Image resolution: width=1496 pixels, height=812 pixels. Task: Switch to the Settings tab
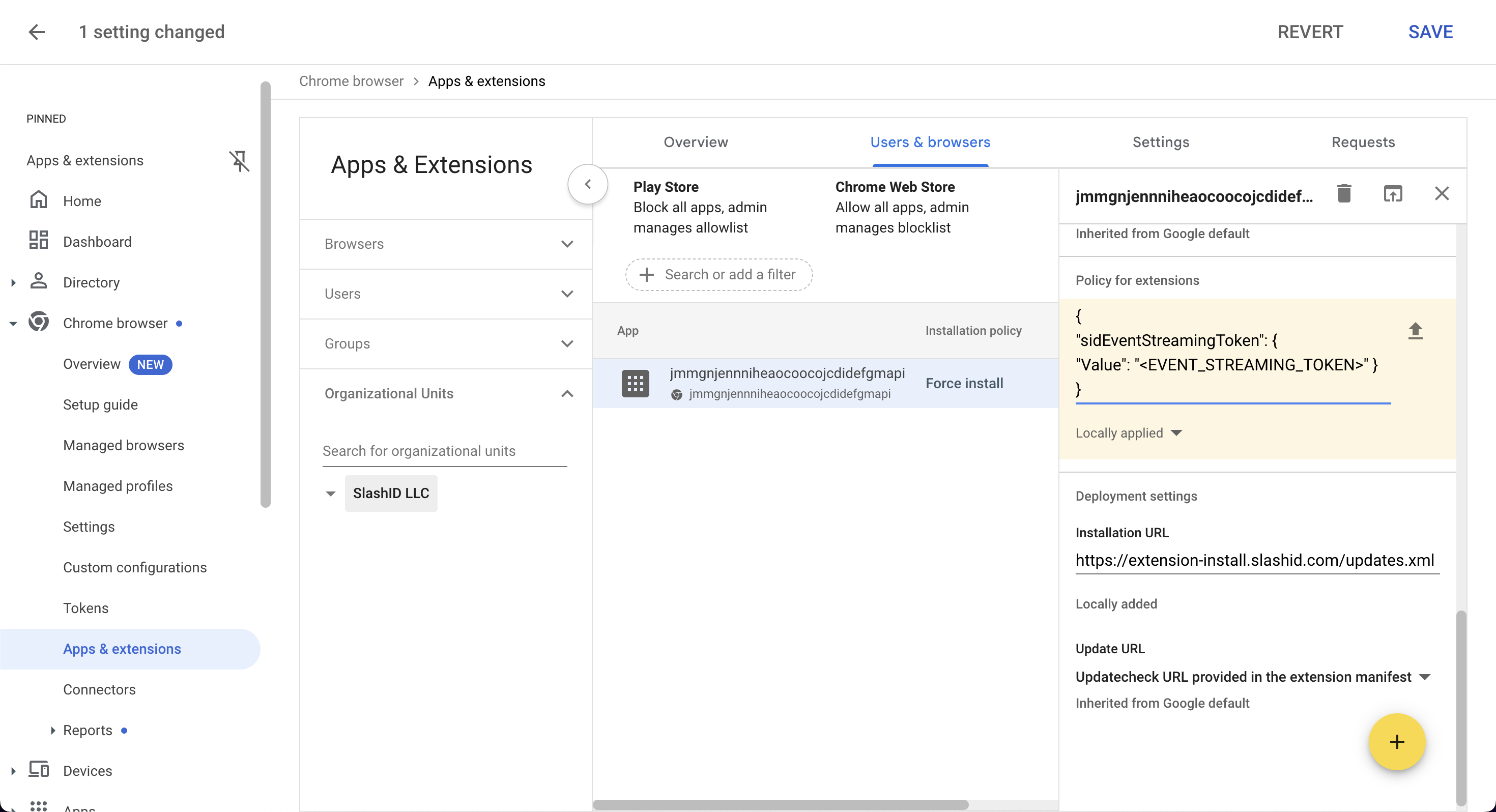pyautogui.click(x=1160, y=142)
